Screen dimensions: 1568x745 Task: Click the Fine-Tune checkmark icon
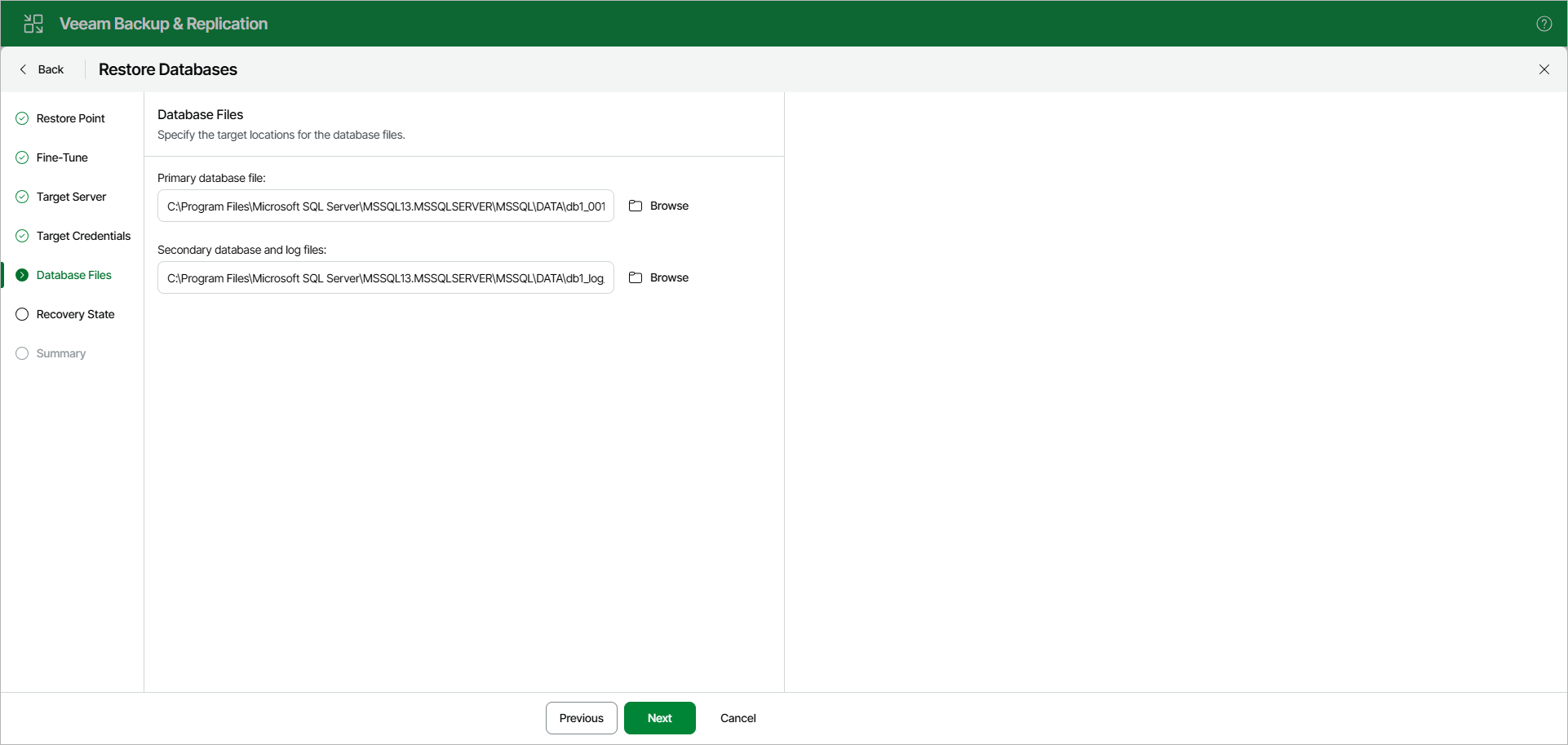tap(22, 157)
